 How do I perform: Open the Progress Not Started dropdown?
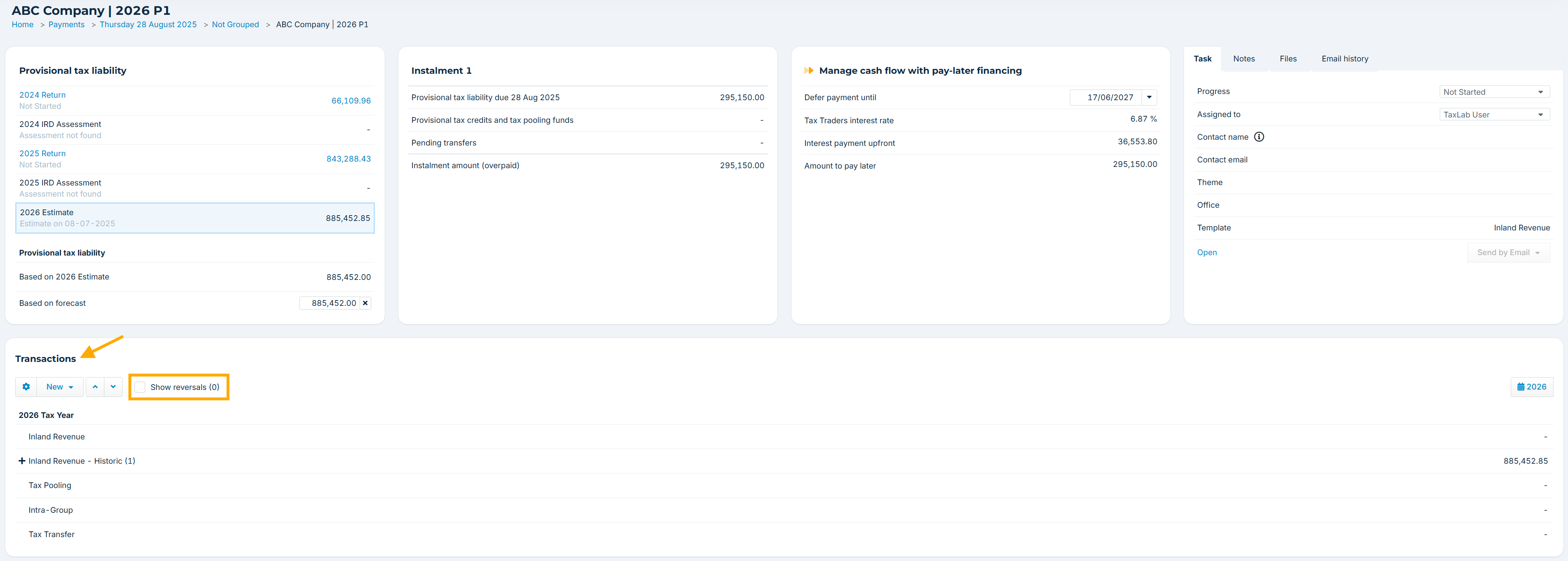pos(1494,92)
